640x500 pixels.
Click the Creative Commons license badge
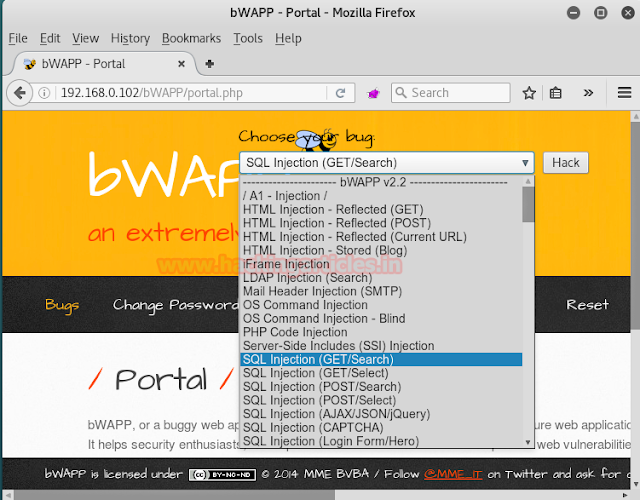222,474
